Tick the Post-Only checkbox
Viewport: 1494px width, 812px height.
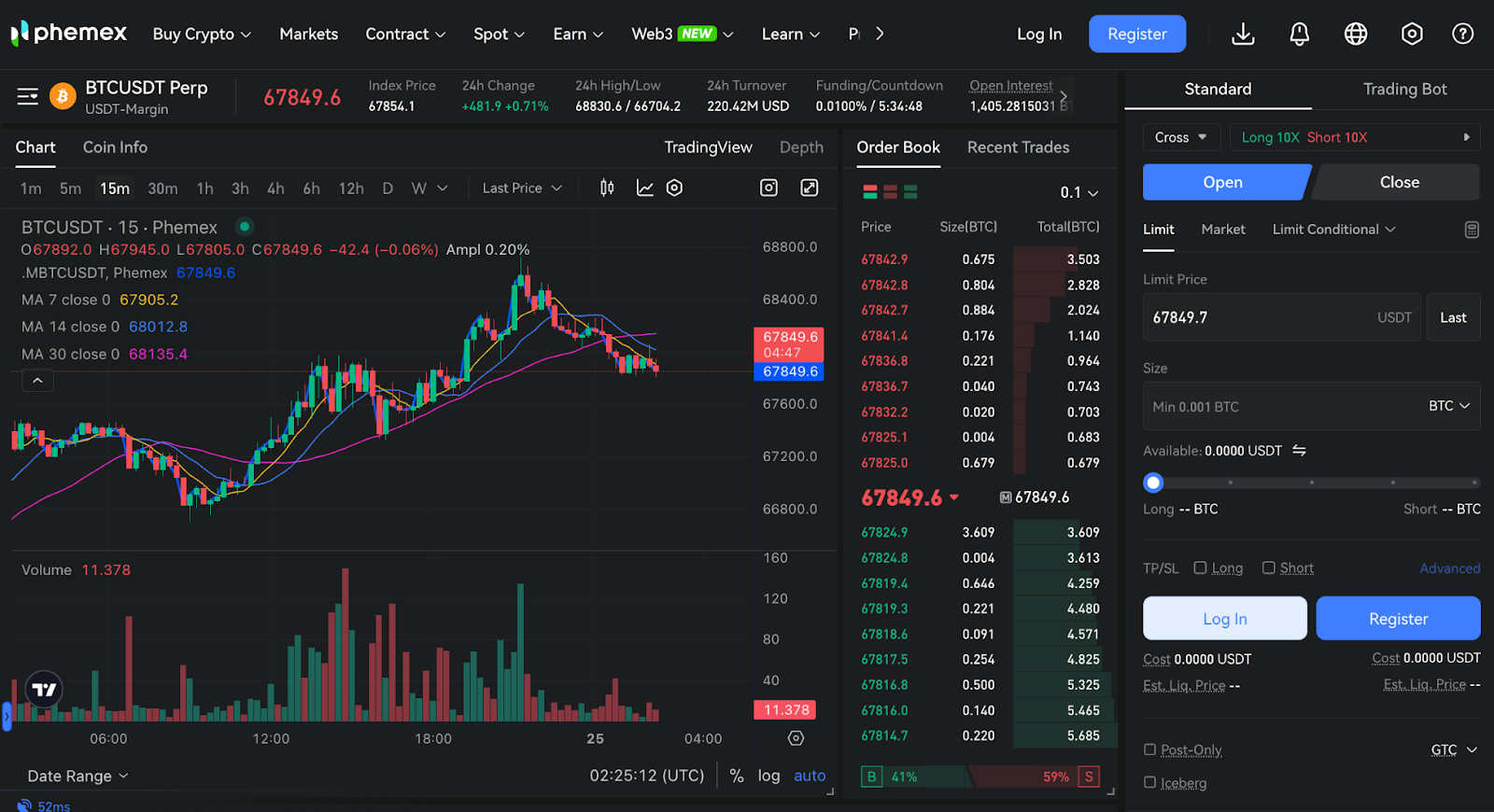1150,749
